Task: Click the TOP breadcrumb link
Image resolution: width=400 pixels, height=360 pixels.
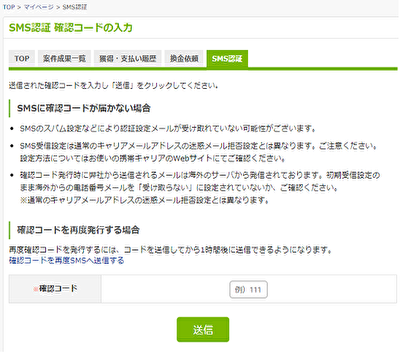Action: (x=9, y=7)
